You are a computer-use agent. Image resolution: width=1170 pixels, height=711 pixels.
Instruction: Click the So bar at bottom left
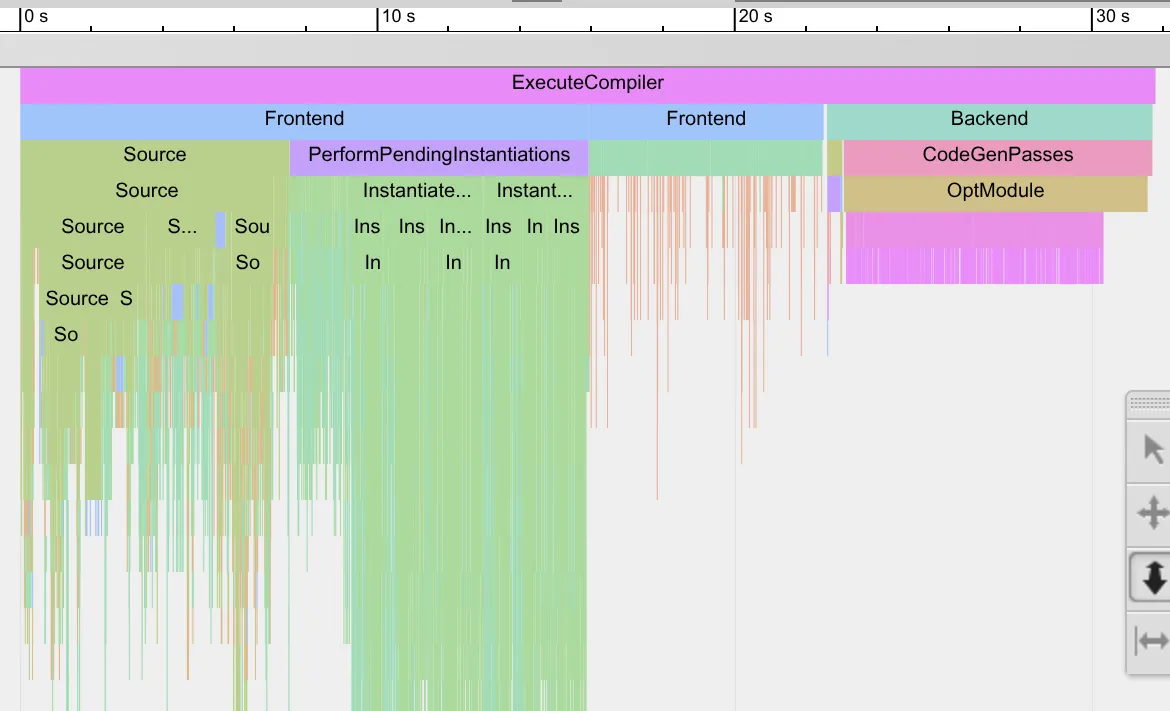coord(65,334)
